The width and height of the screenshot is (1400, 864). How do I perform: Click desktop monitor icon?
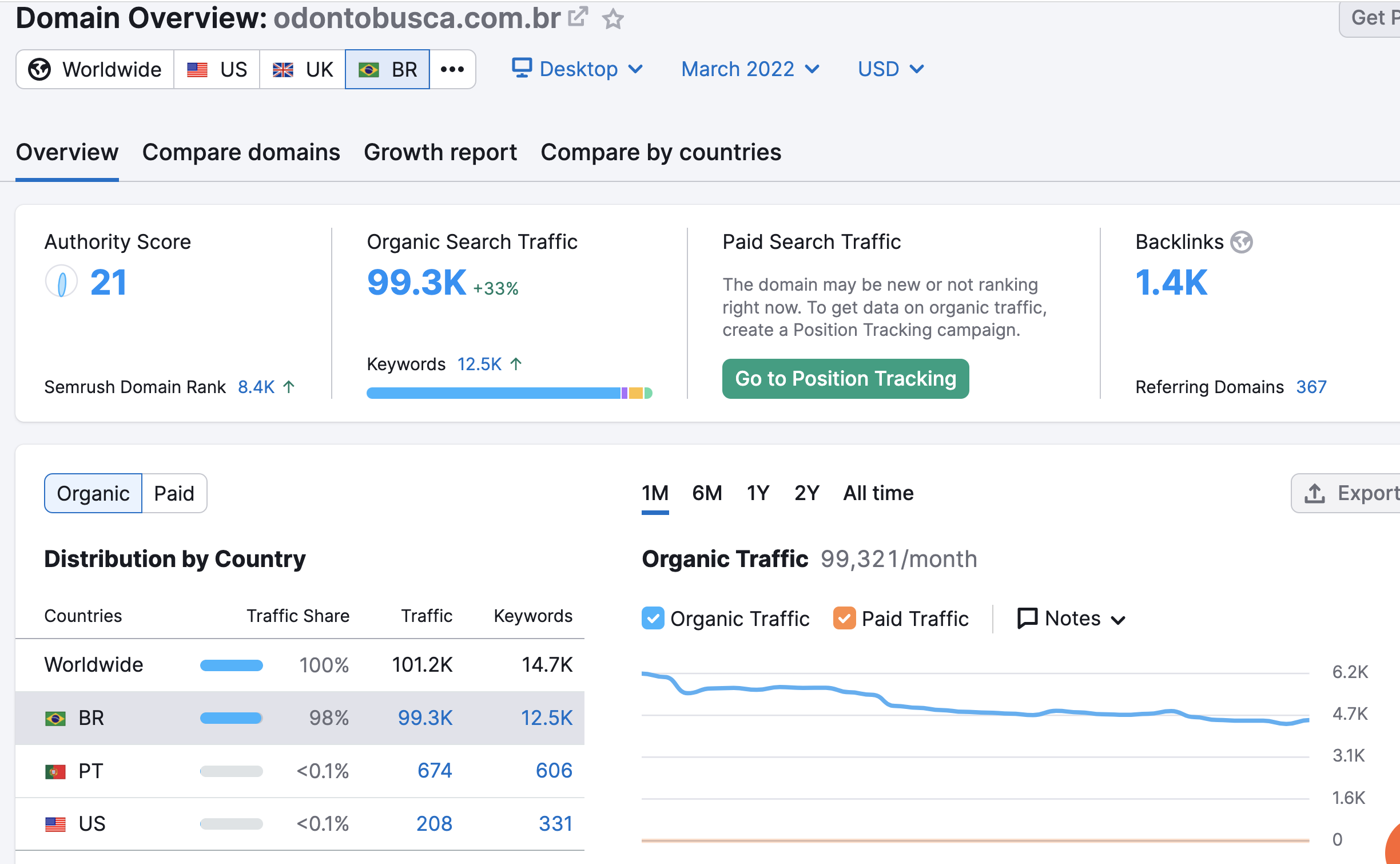522,68
